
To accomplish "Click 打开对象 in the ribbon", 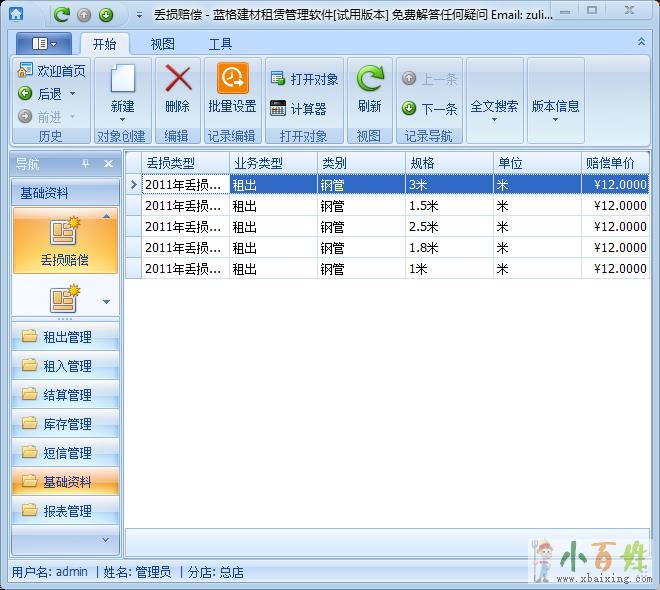I will (304, 79).
